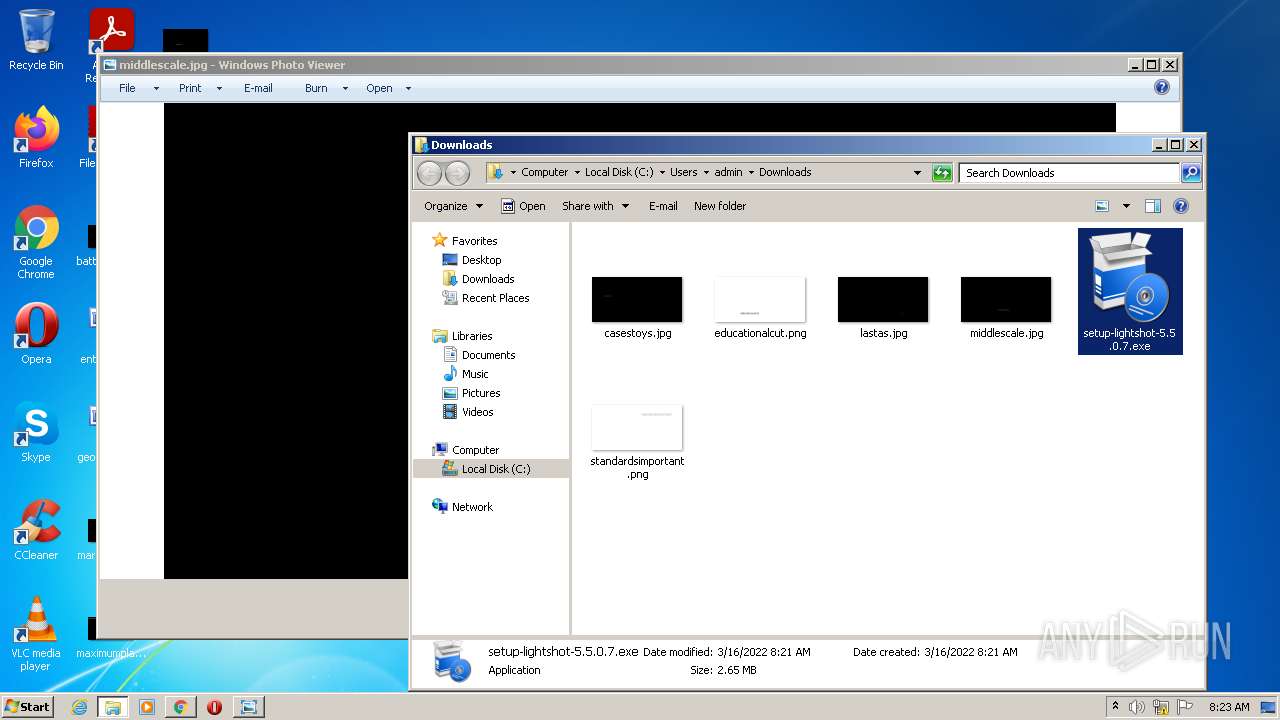This screenshot has width=1280, height=720.
Task: Open Burn menu in Photo Viewer
Action: point(316,88)
